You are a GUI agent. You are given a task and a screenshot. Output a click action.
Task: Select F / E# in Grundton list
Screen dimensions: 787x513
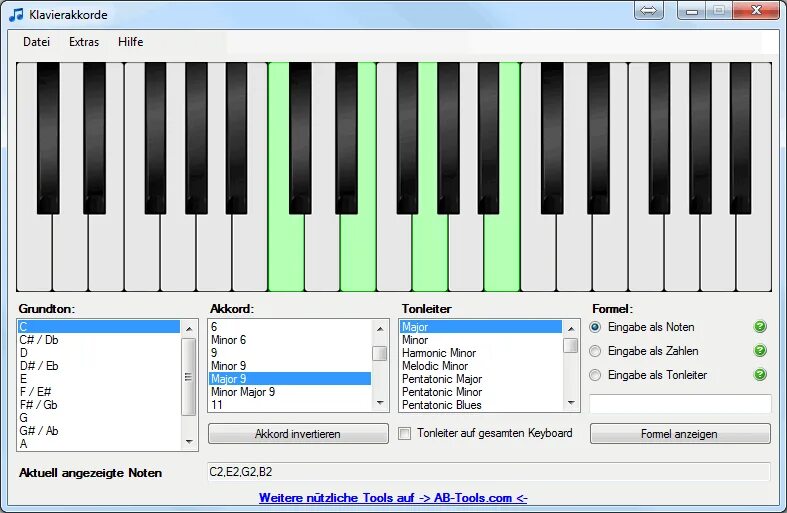pyautogui.click(x=99, y=392)
